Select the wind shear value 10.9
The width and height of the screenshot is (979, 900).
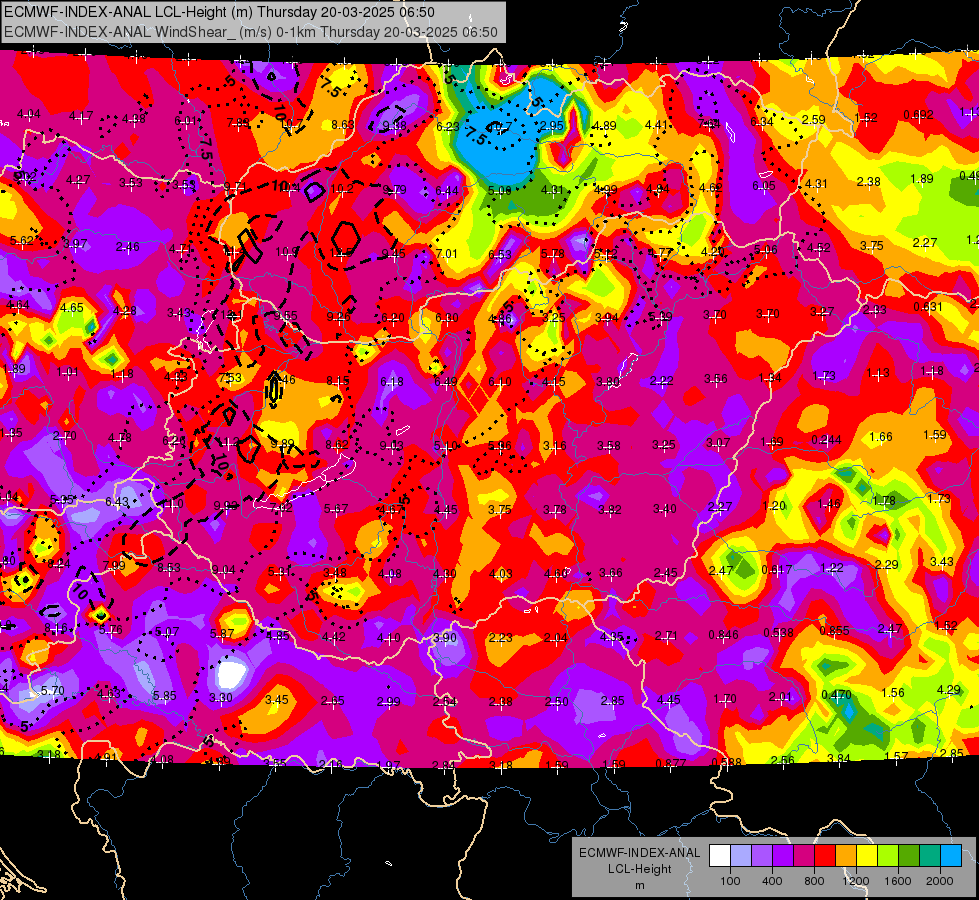click(287, 252)
